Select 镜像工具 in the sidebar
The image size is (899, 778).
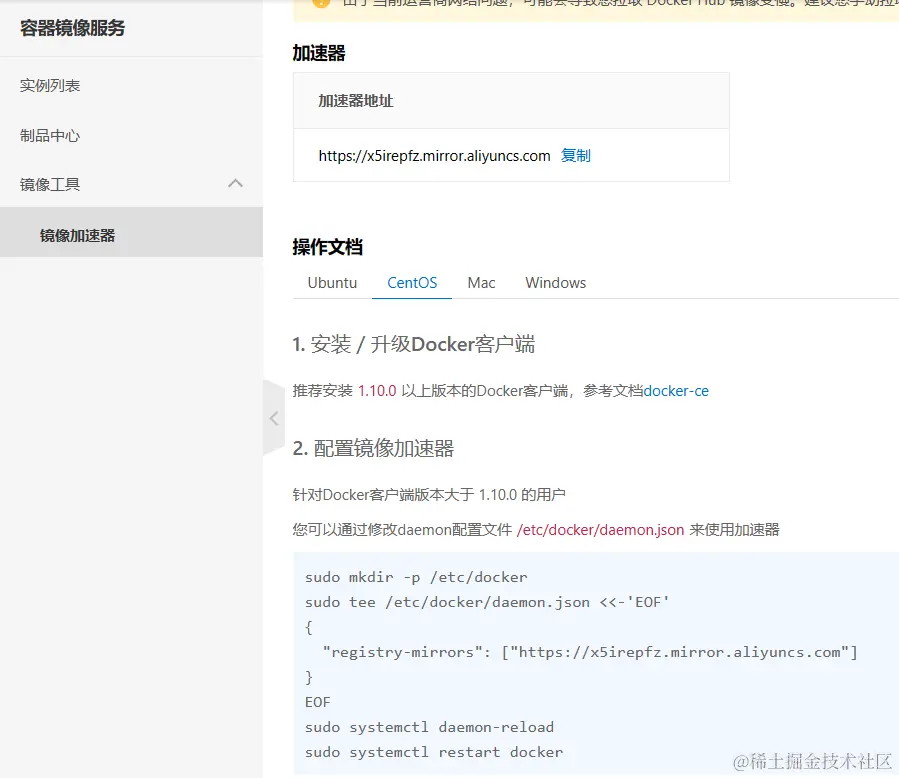tap(131, 184)
